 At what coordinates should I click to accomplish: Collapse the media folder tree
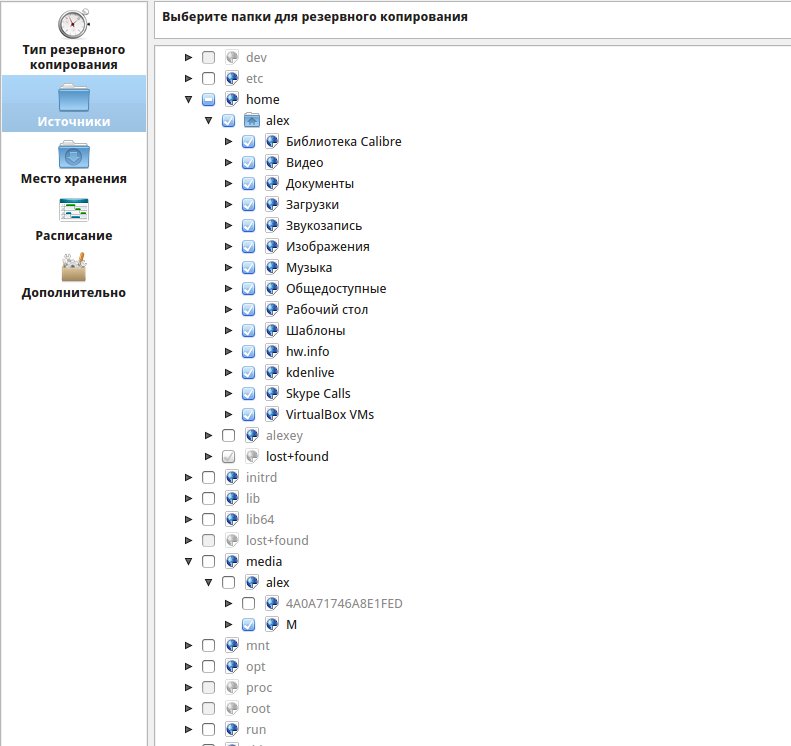(x=189, y=561)
